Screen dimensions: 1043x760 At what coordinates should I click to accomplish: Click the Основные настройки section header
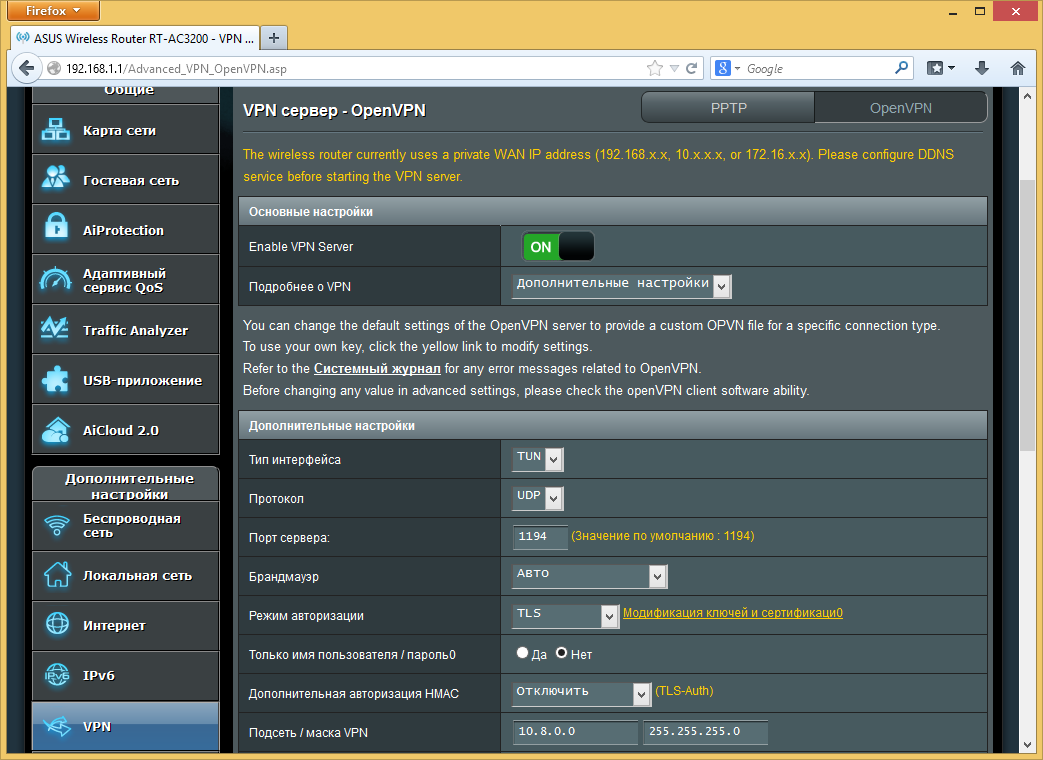tap(613, 211)
